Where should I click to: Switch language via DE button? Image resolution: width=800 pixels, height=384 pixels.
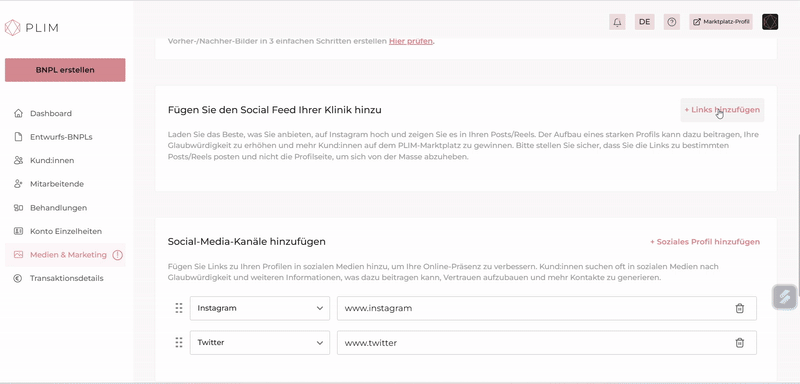pyautogui.click(x=644, y=22)
